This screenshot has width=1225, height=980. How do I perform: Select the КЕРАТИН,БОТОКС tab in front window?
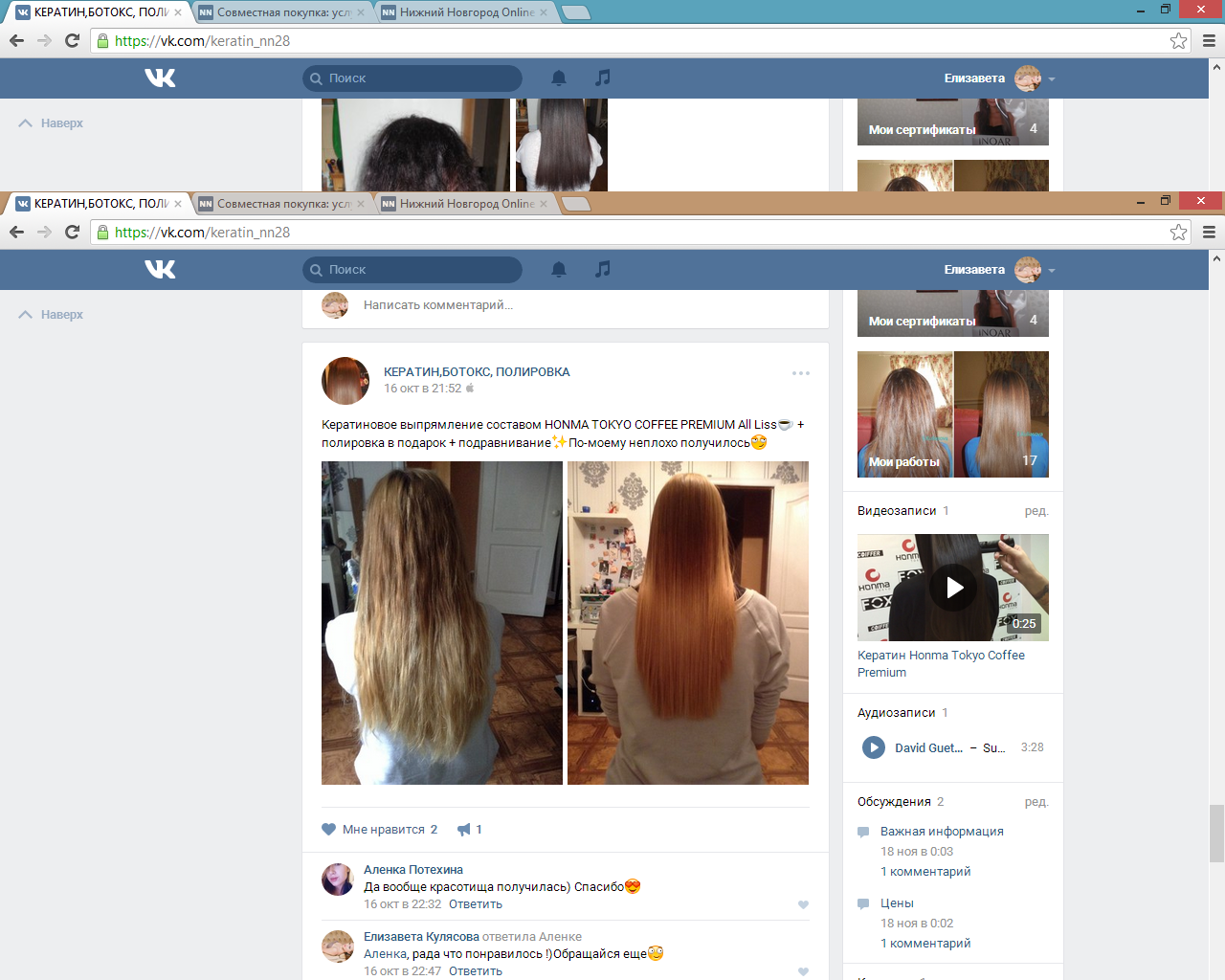(x=99, y=203)
